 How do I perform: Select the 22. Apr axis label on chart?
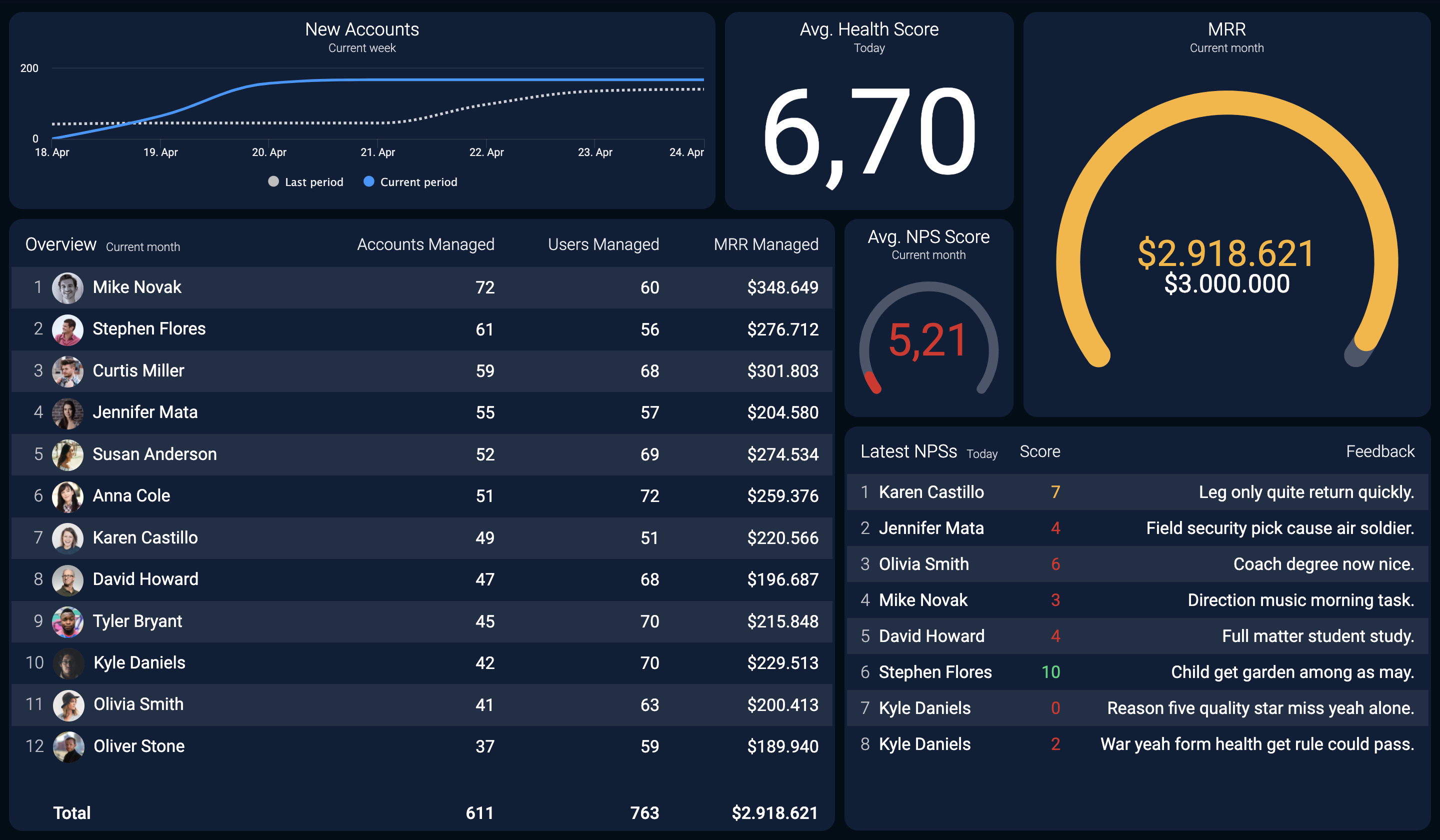[486, 152]
